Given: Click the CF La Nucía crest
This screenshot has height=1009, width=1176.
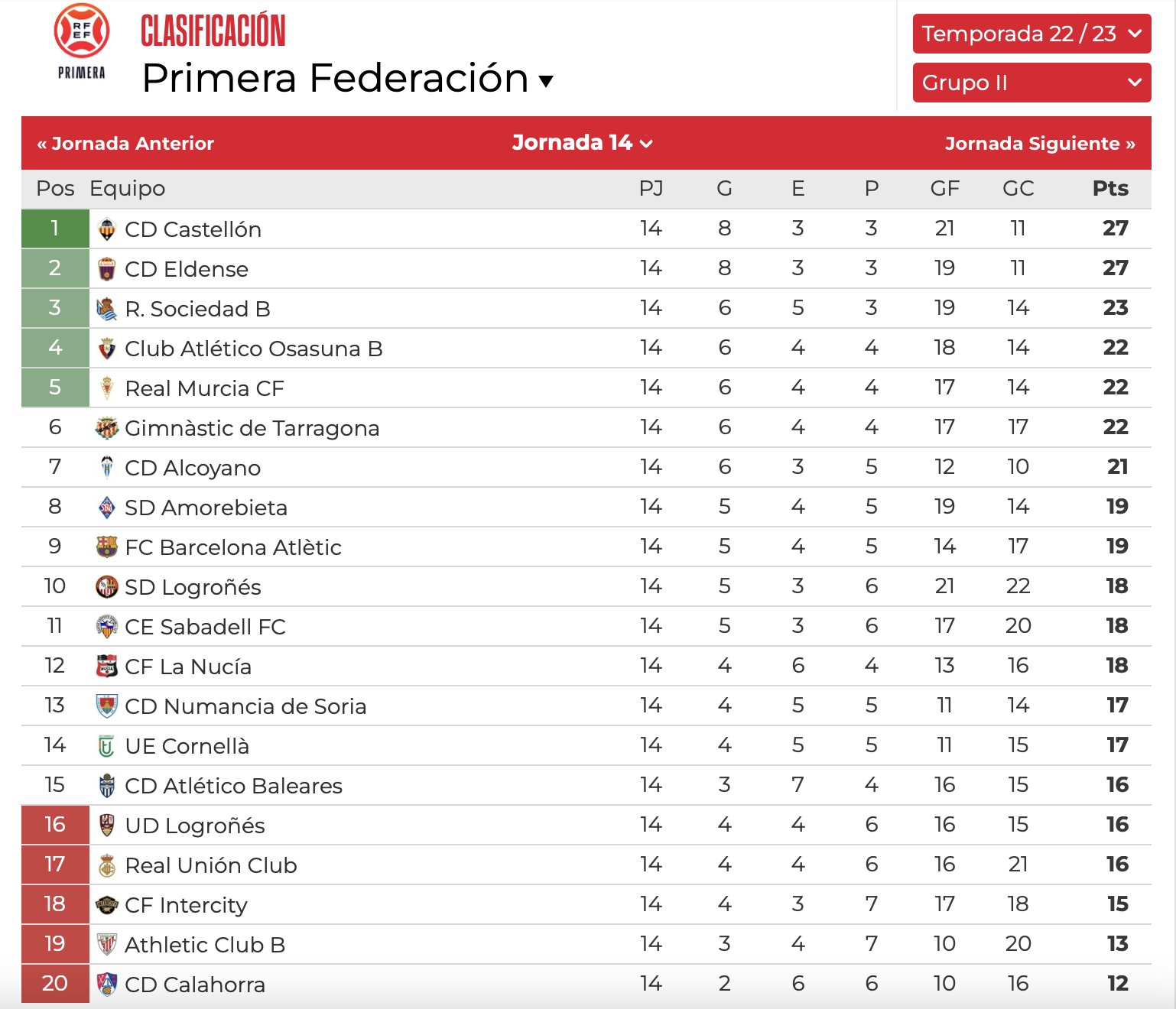Looking at the screenshot, I should tap(107, 666).
